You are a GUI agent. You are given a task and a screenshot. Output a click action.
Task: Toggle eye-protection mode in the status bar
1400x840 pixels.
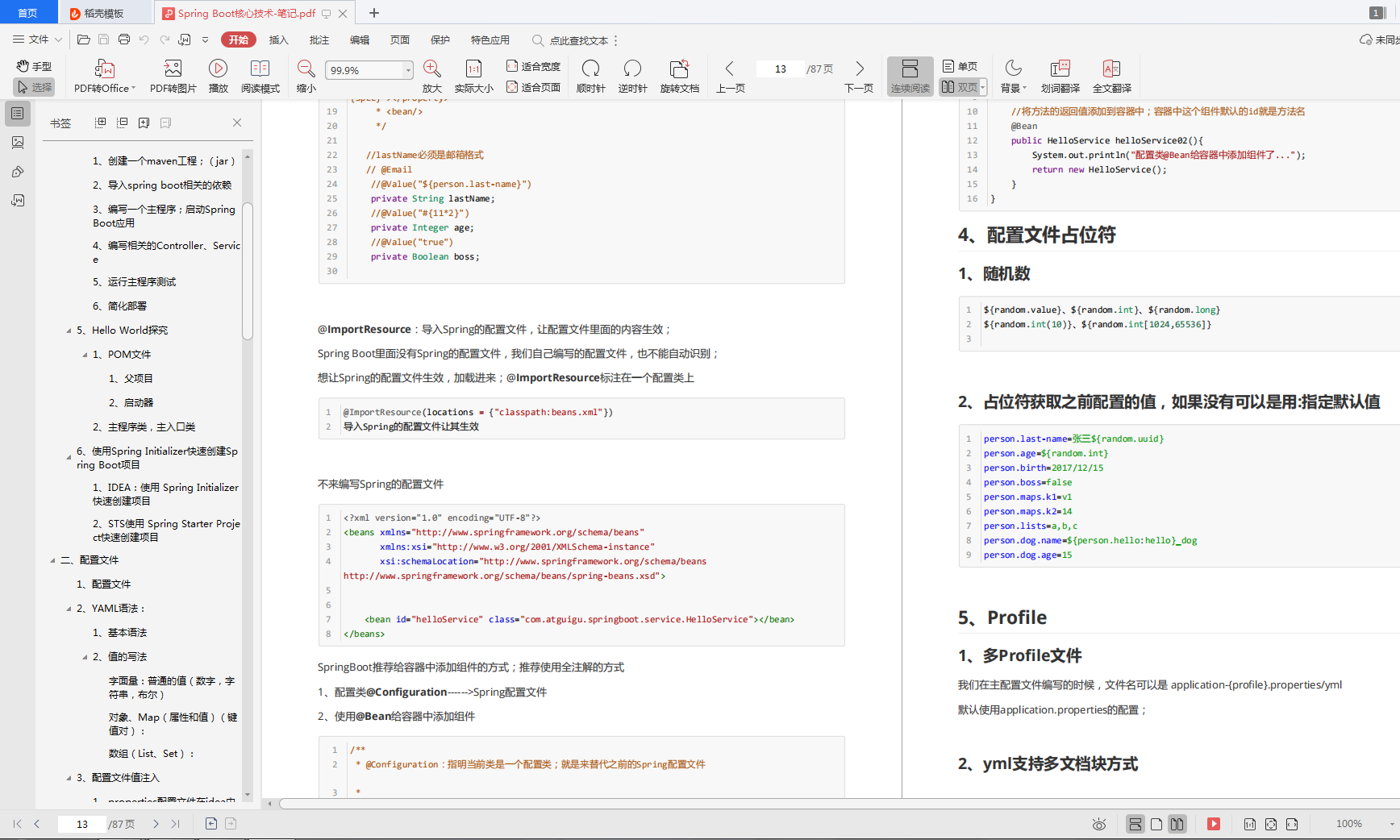(x=1099, y=824)
